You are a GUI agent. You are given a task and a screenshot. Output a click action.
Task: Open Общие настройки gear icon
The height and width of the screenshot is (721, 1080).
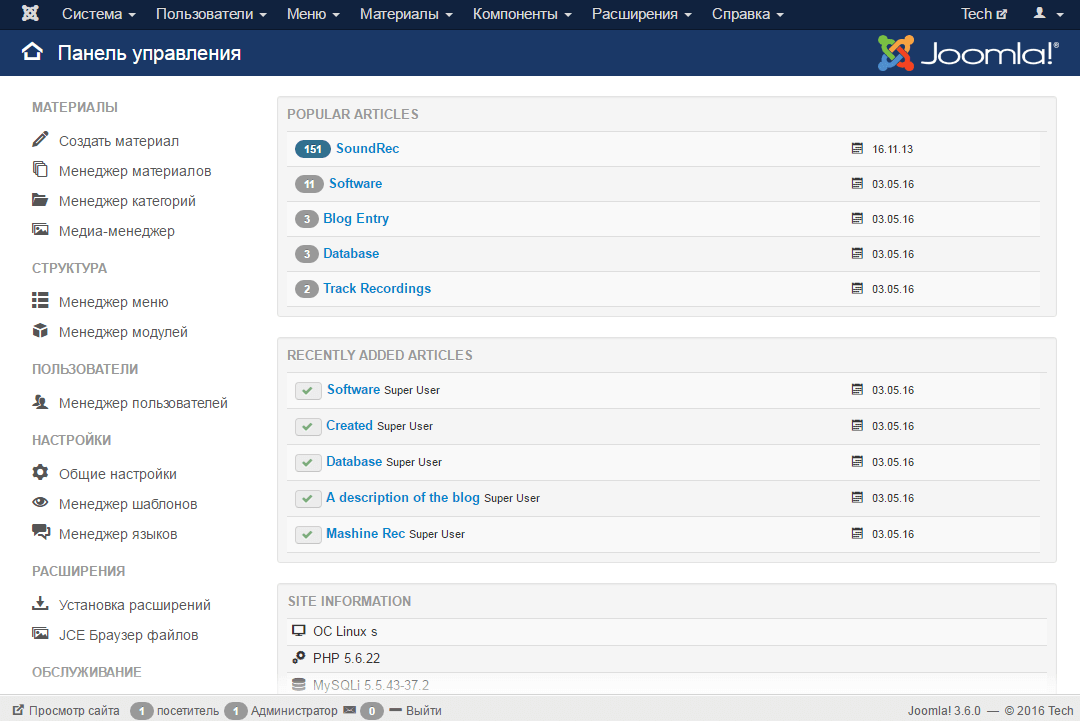[x=41, y=473]
